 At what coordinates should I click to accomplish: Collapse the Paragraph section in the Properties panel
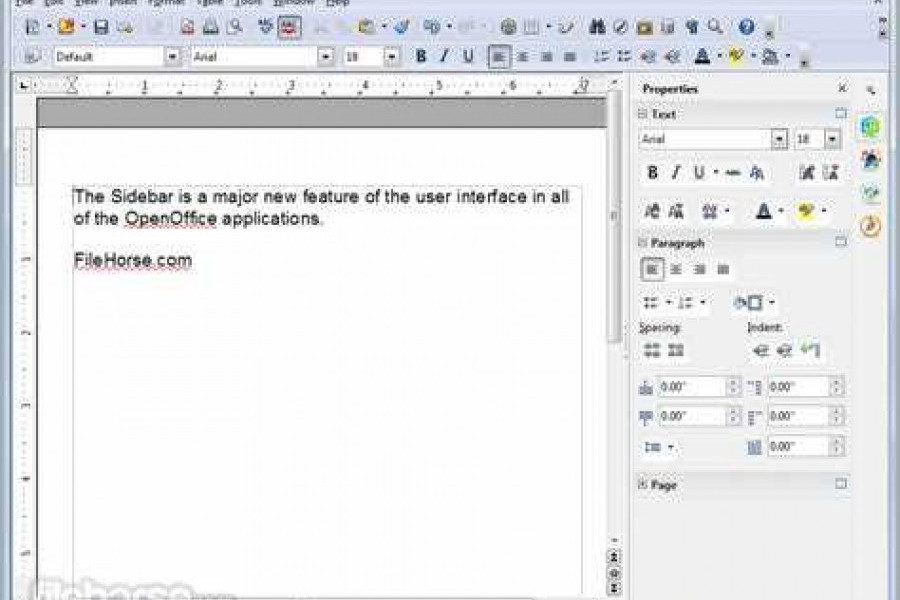642,242
